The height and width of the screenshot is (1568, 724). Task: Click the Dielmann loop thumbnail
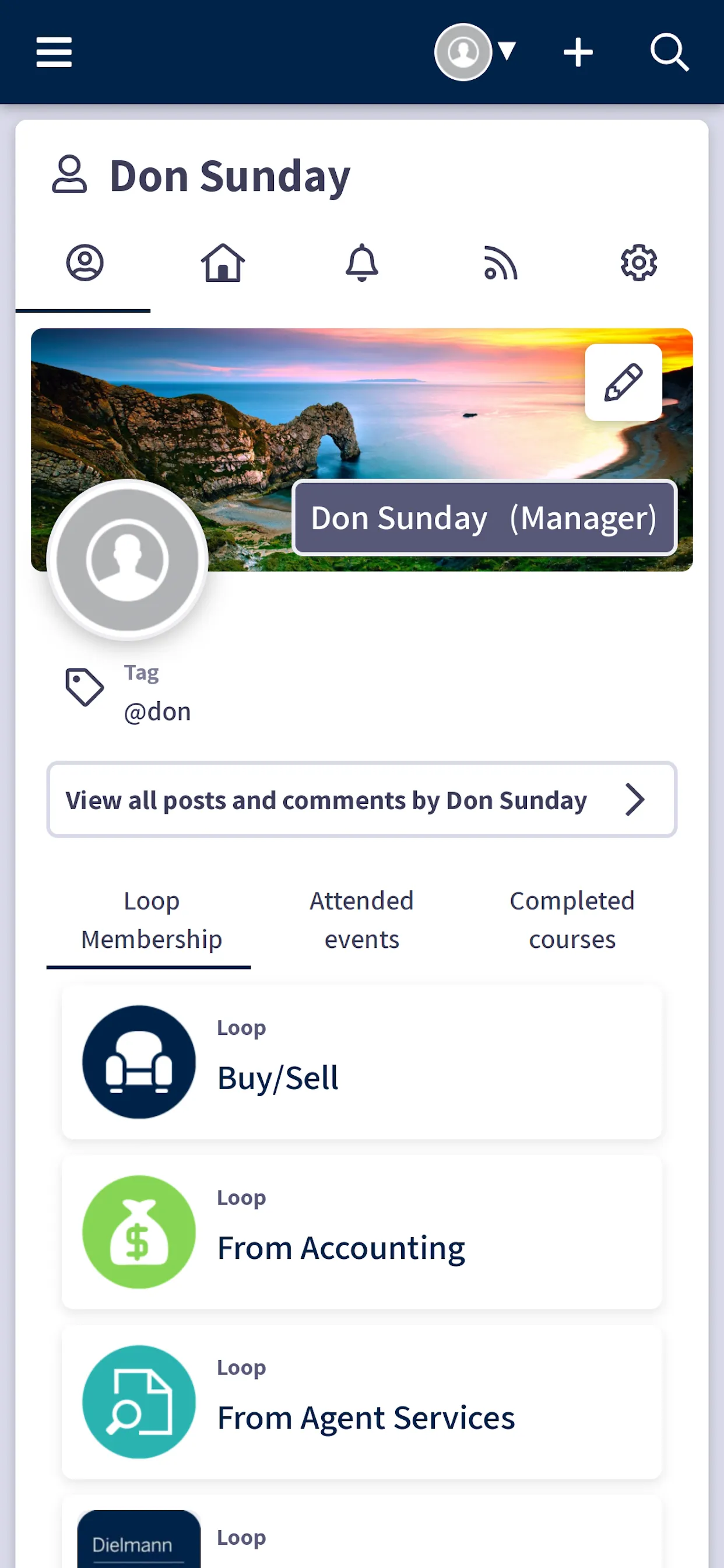[x=139, y=1540]
